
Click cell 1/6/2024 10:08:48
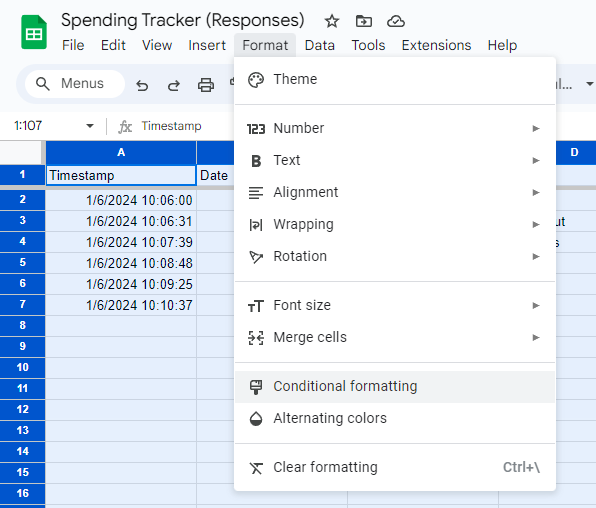pos(121,263)
